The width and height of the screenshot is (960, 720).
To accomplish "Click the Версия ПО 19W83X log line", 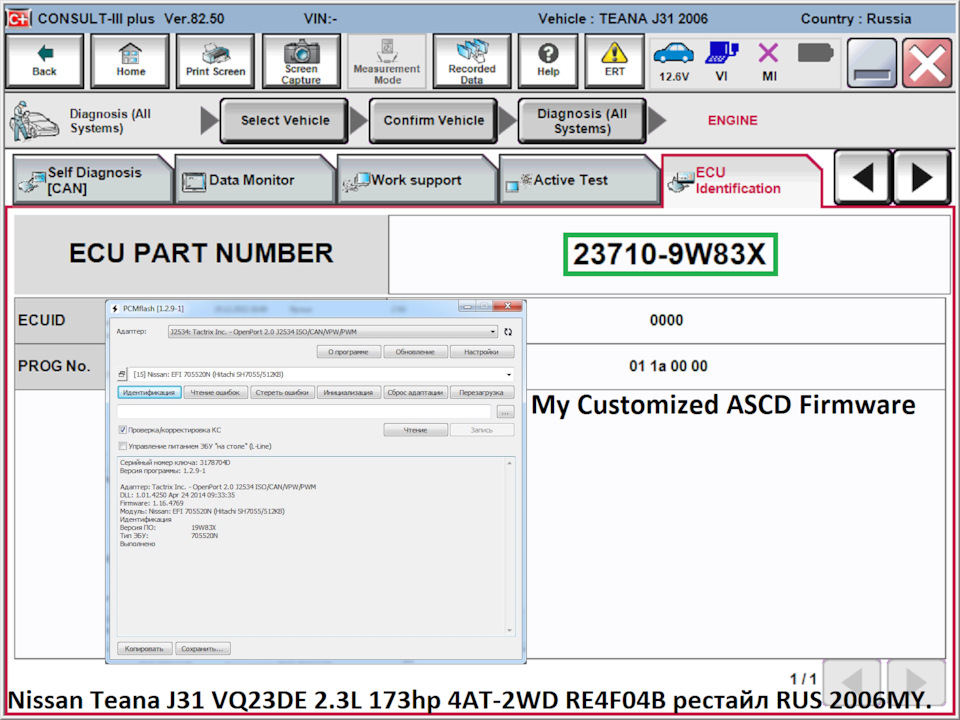I will point(168,527).
